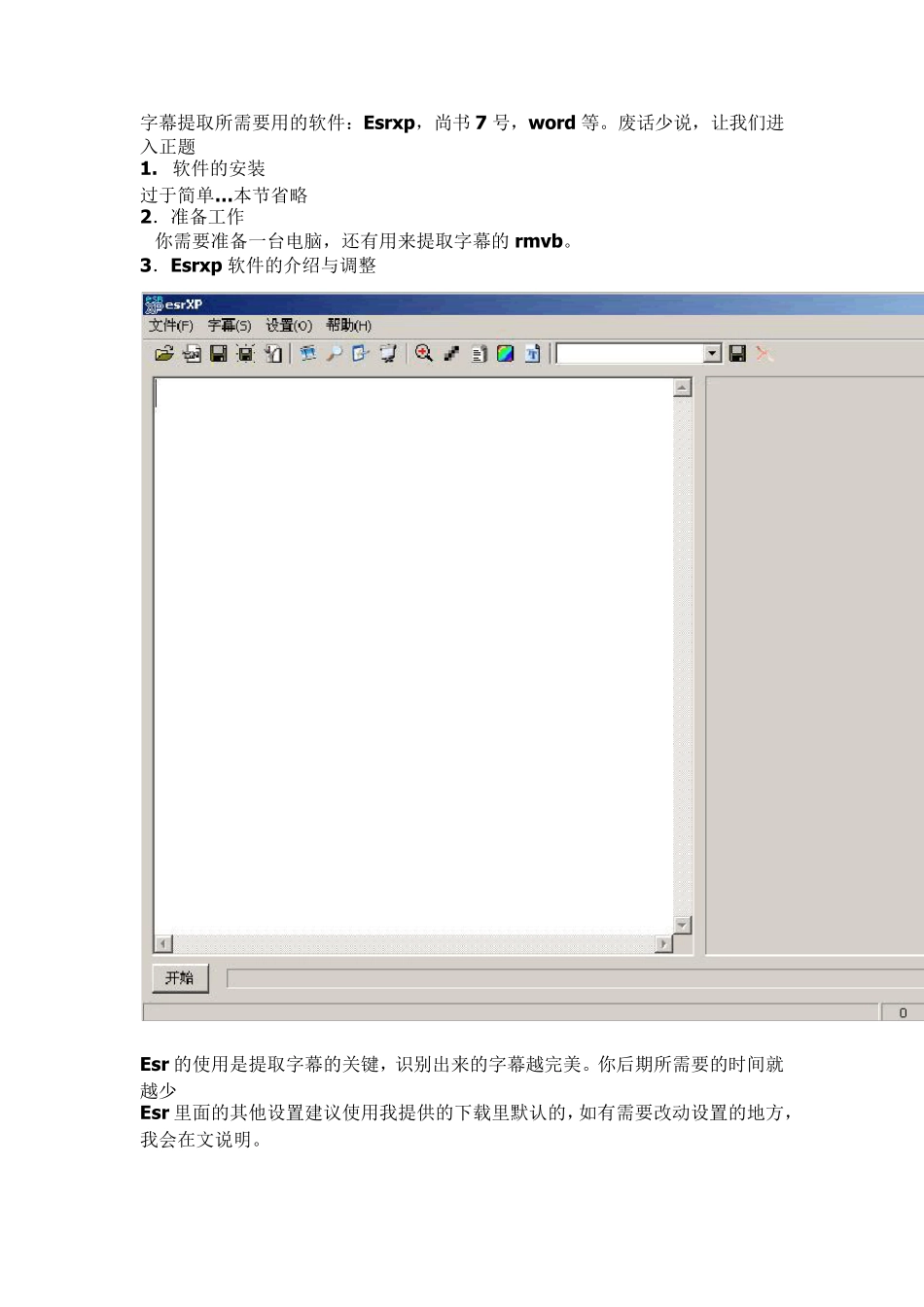Click the heading text '准备工作'
The image size is (924, 1307).
(207, 217)
